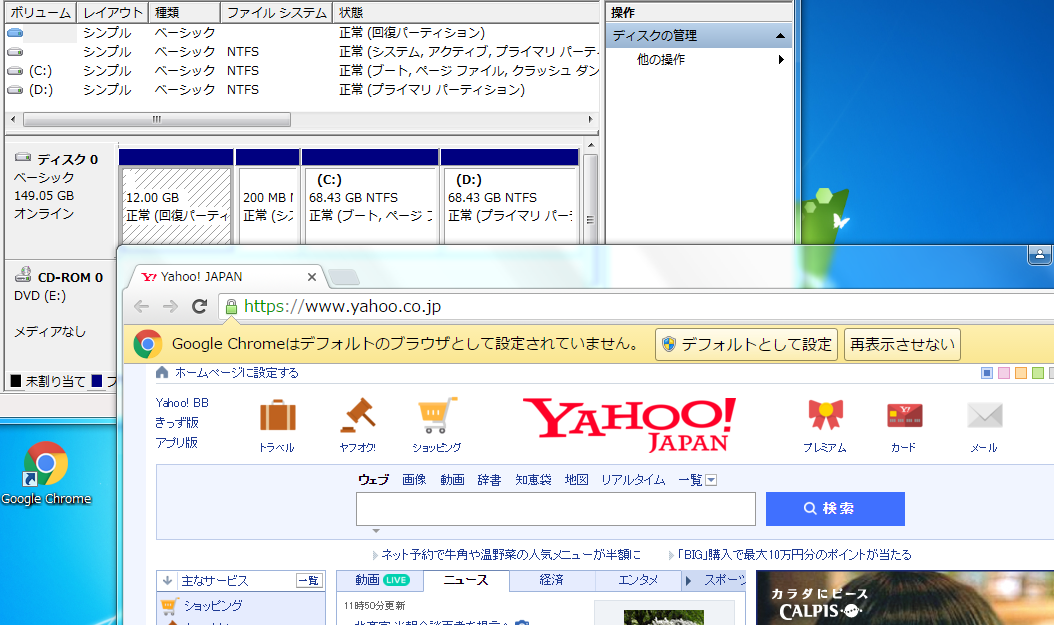The image size is (1054, 625).
Task: Click the camera icon next to news headline
Action: click(522, 622)
